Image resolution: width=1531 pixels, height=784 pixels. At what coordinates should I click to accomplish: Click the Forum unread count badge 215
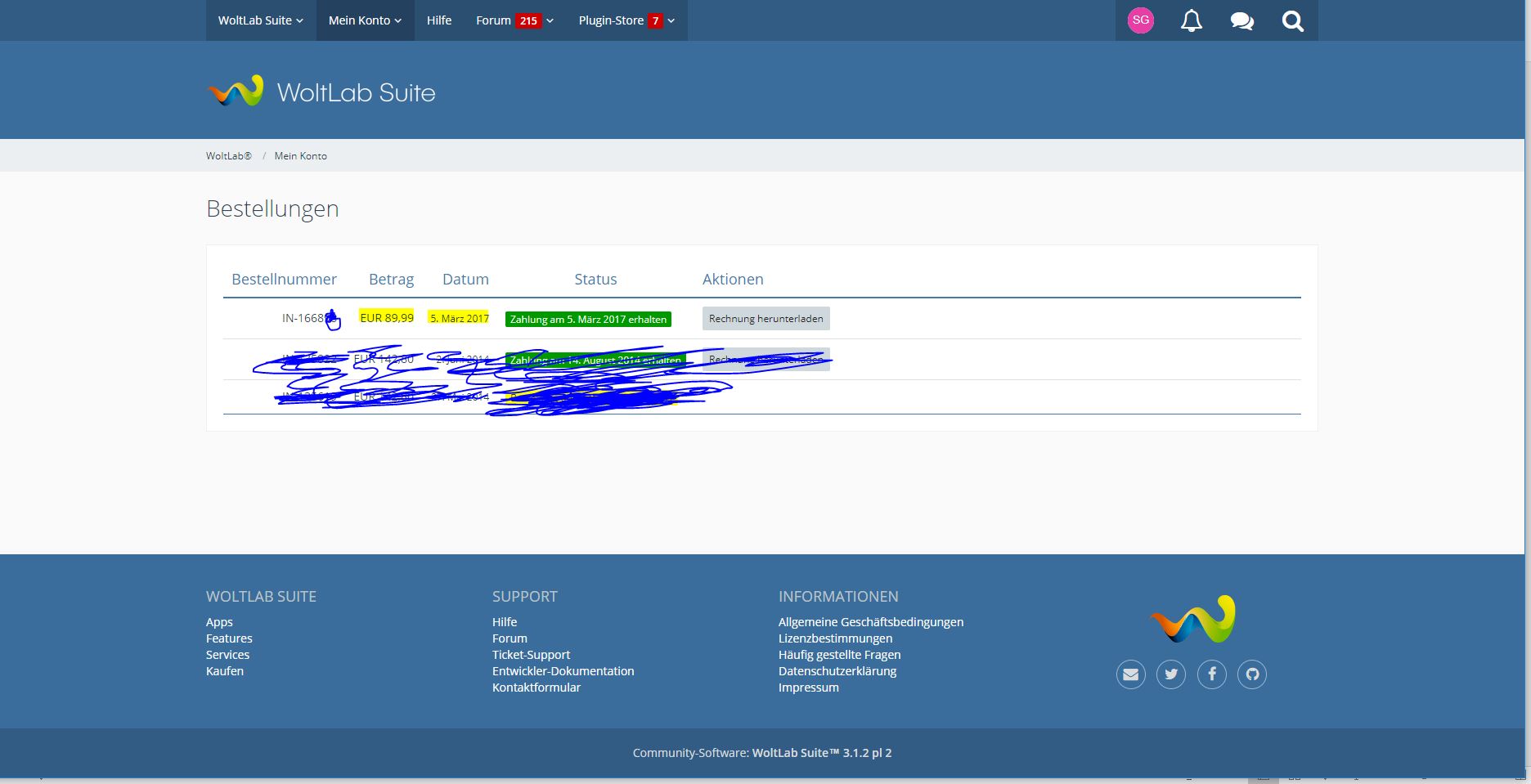[528, 20]
